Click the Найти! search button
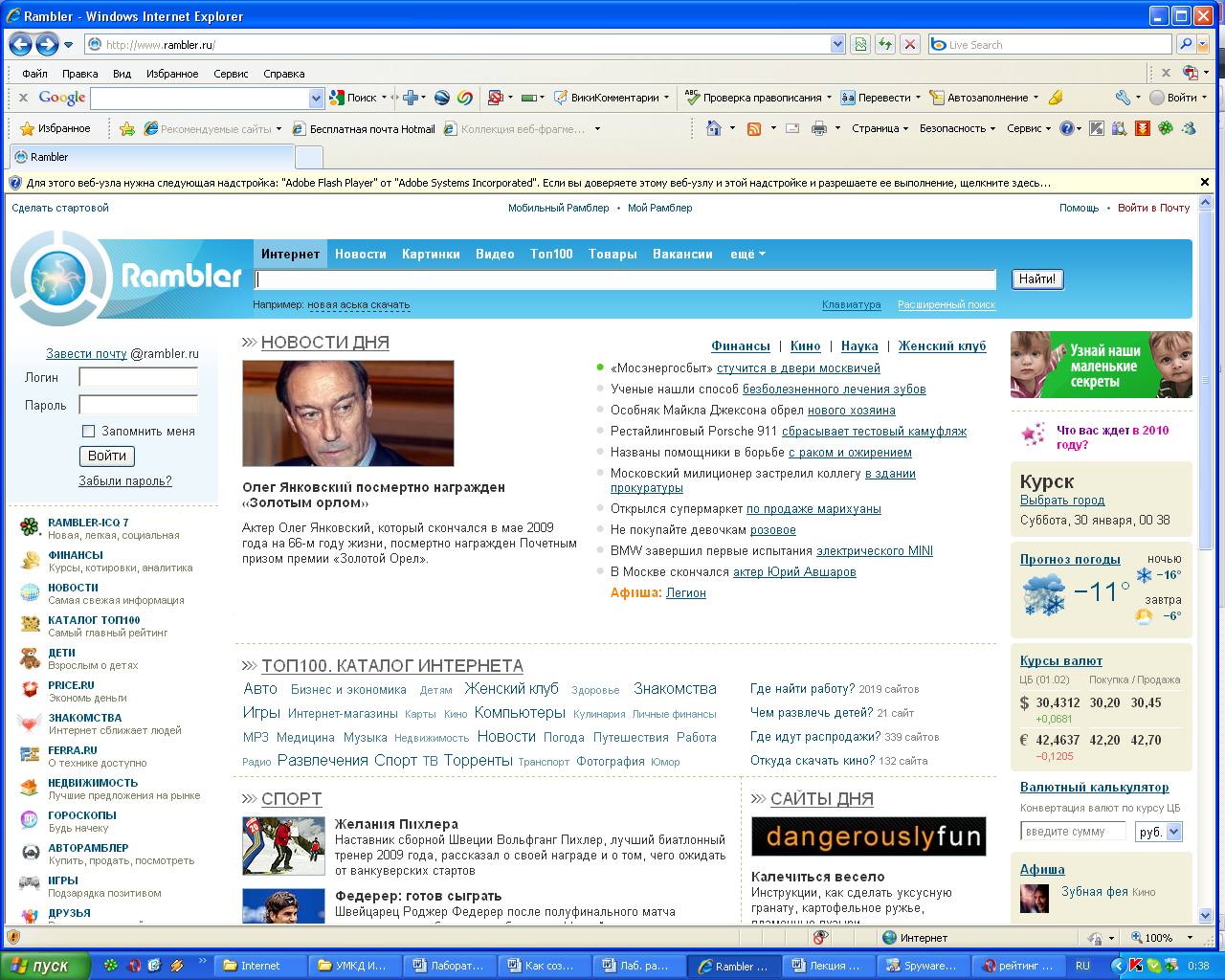This screenshot has width=1225, height=980. click(1037, 279)
